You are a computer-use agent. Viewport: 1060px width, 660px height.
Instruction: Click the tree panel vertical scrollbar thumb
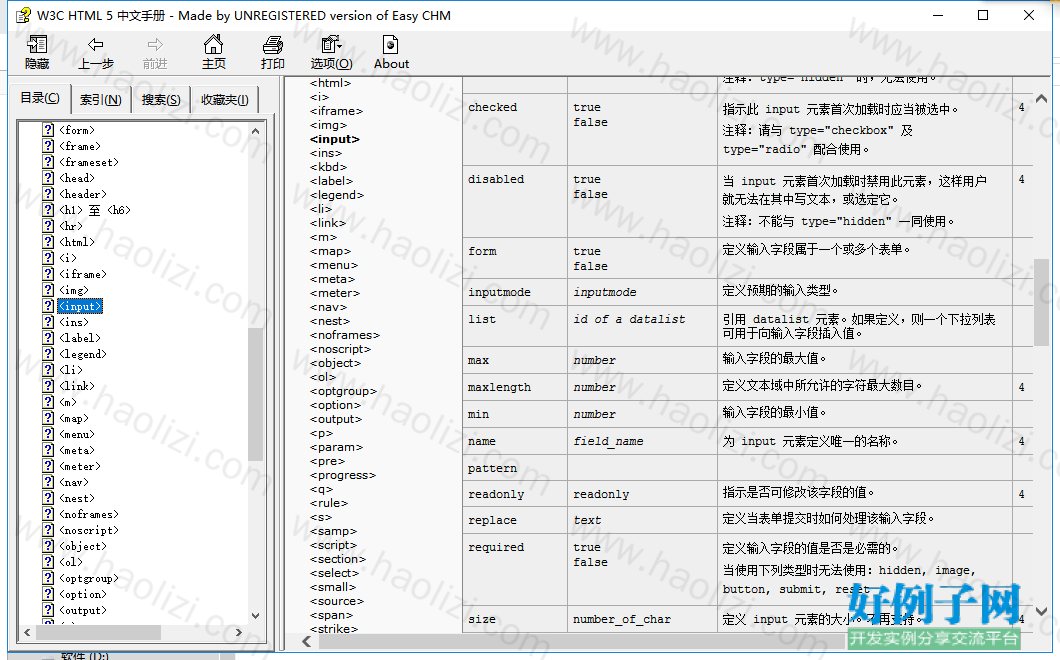pos(256,394)
